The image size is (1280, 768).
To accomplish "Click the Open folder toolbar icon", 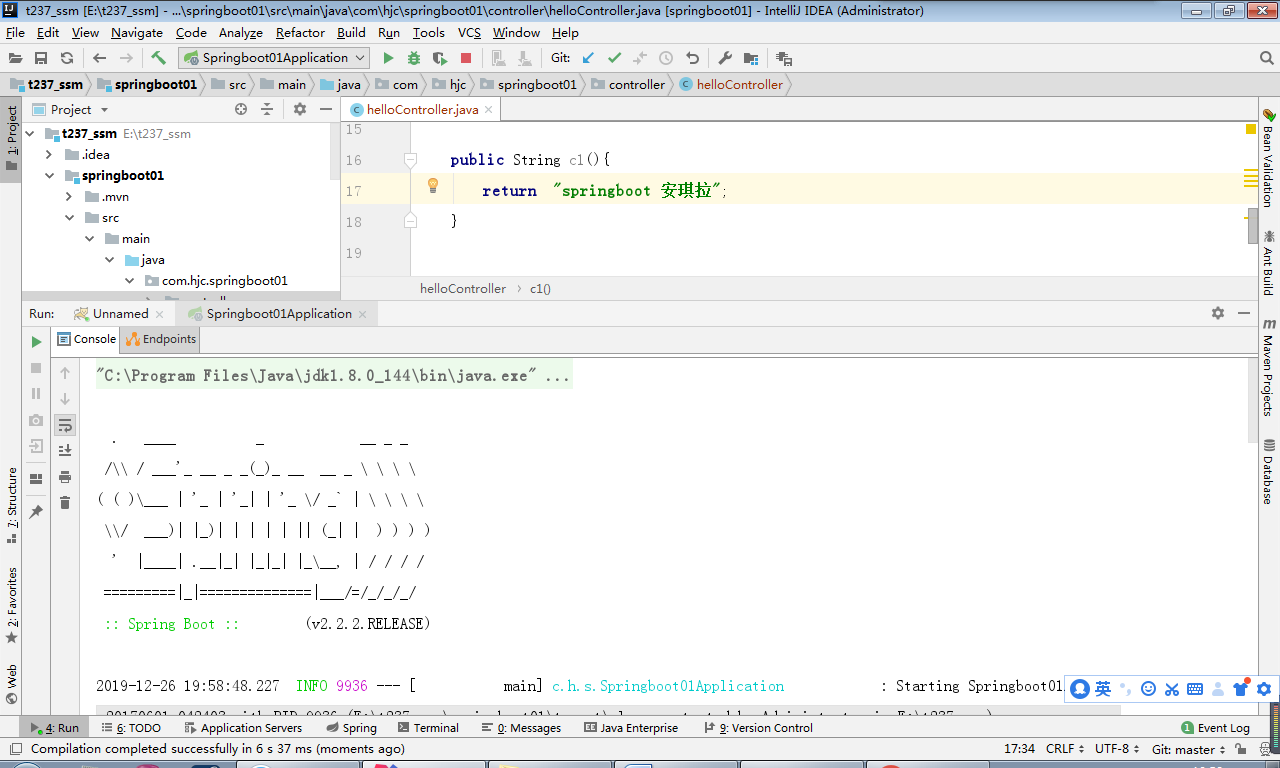I will coord(15,58).
